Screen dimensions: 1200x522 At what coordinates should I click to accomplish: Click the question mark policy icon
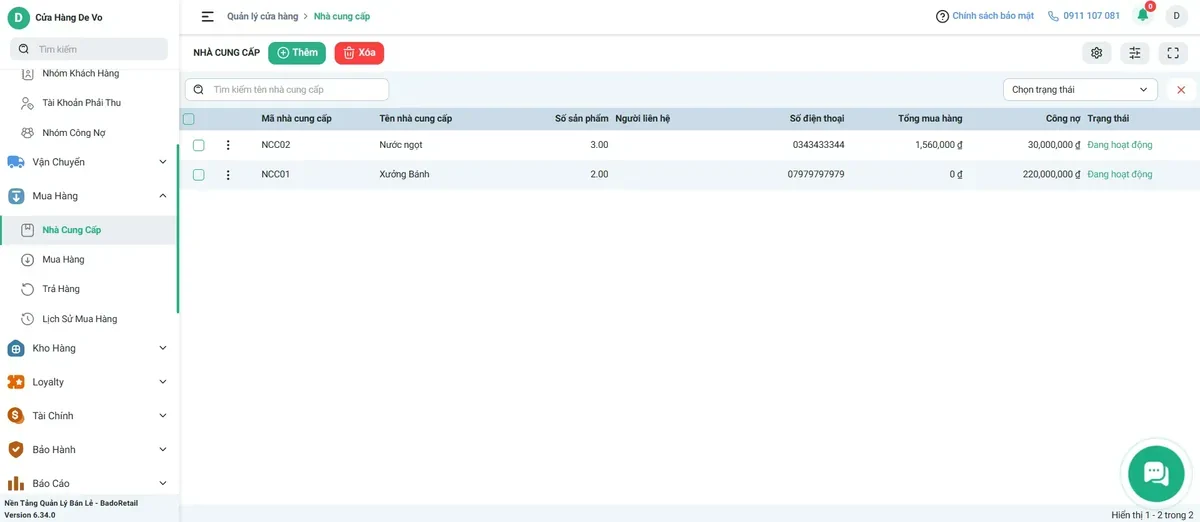(942, 16)
